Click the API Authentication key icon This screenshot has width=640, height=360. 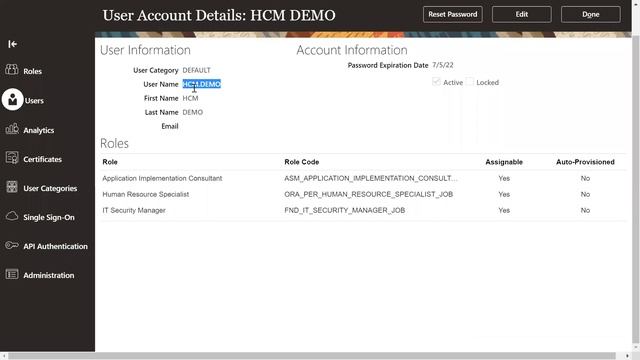tap(12, 245)
